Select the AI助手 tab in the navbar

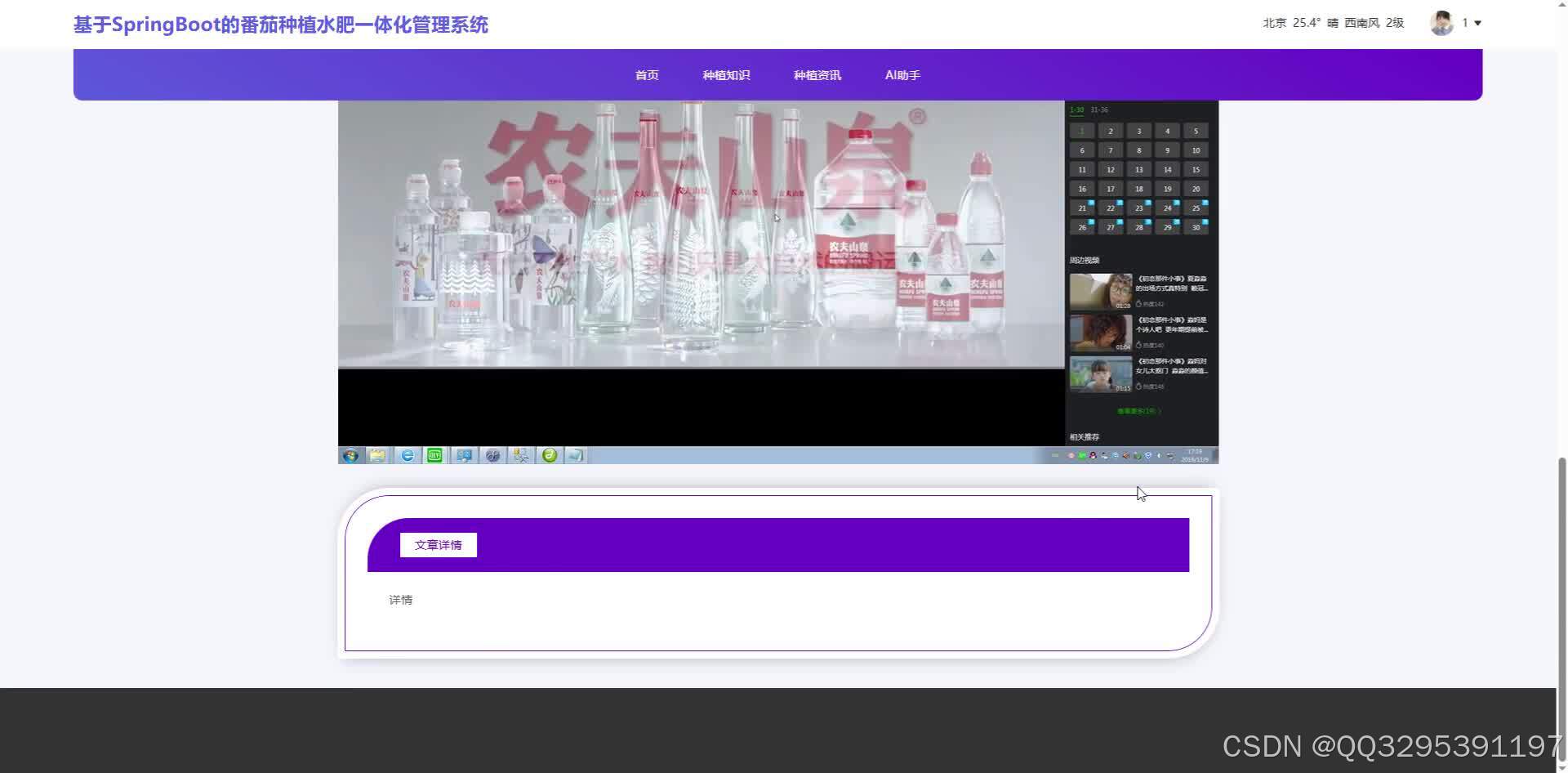902,74
